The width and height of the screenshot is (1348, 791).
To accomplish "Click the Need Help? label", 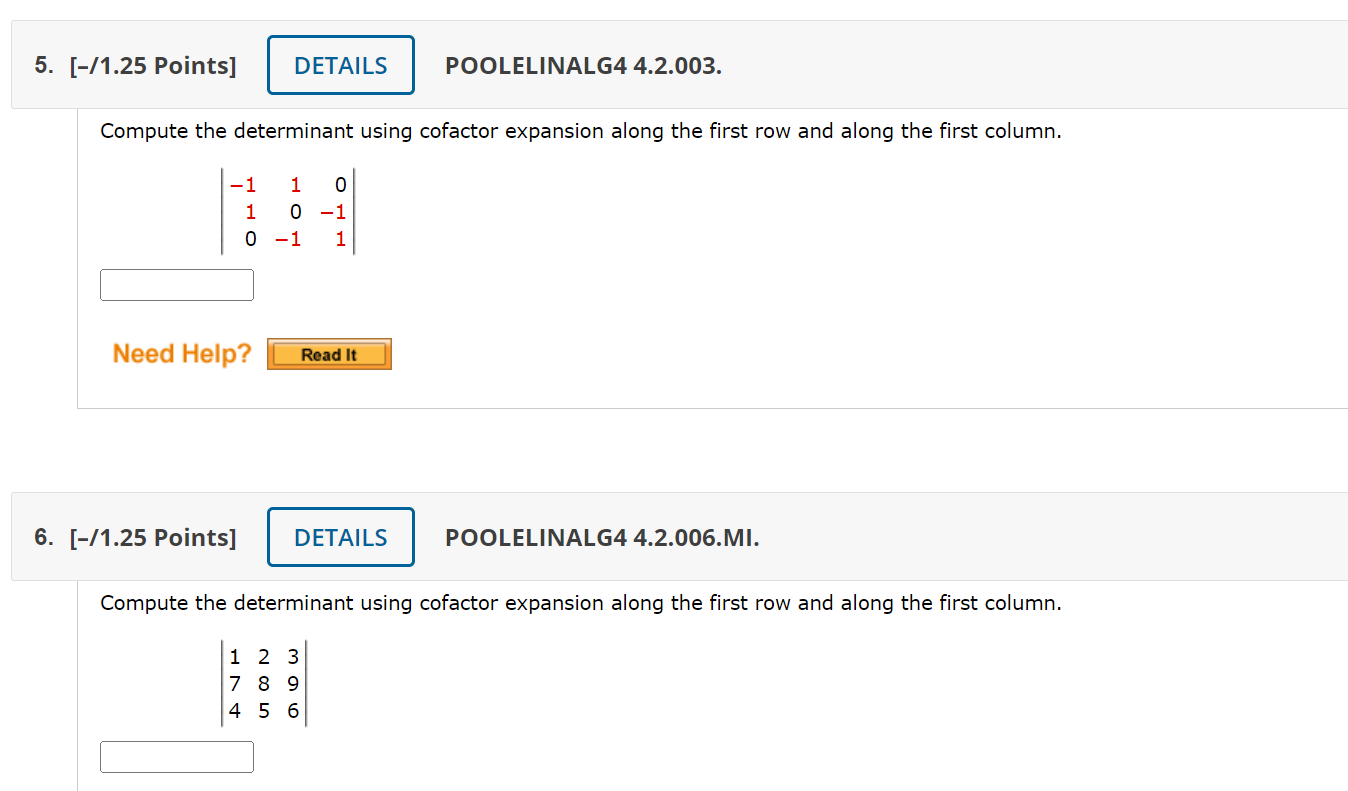I will click(181, 353).
